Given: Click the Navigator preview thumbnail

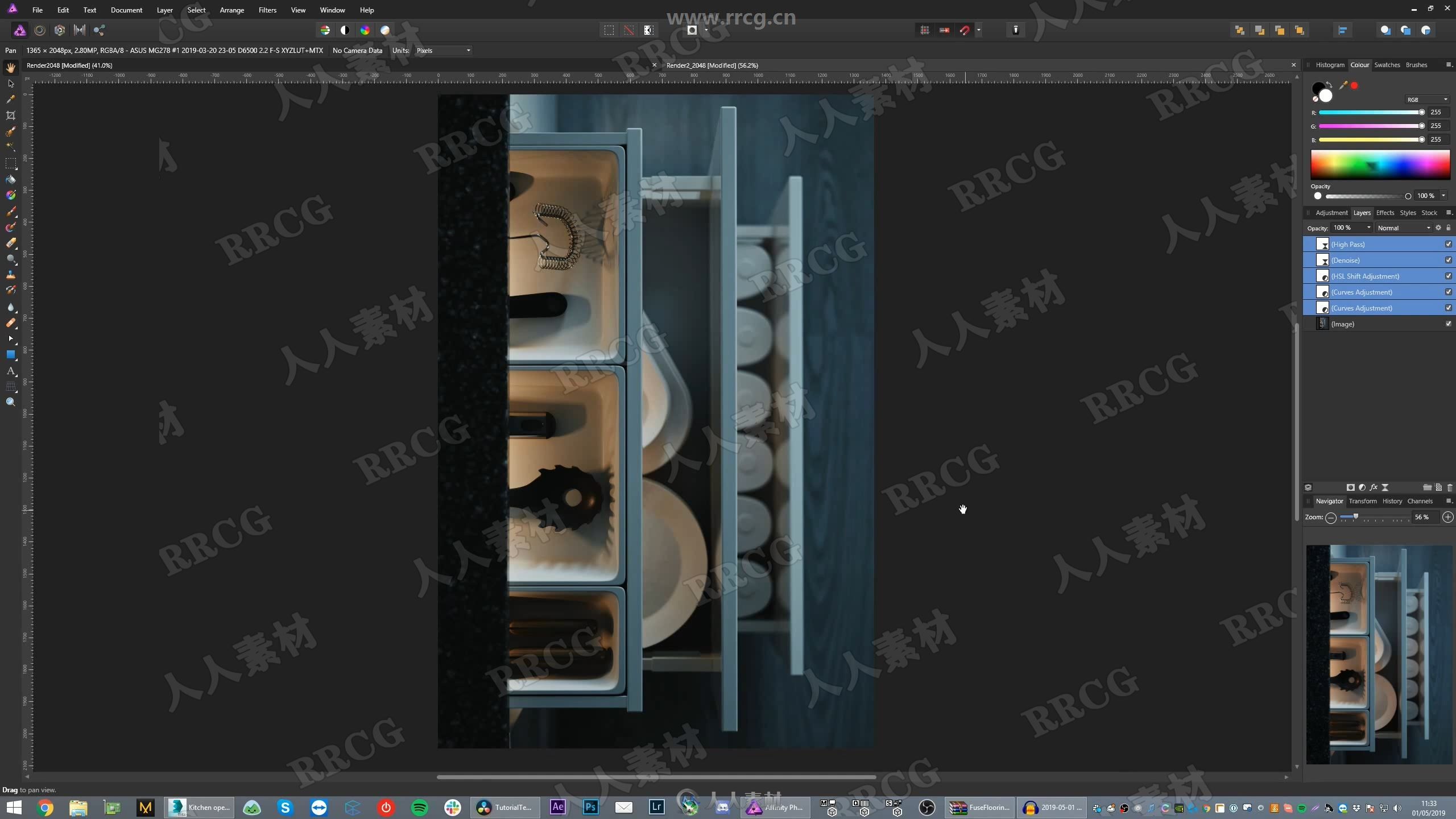Looking at the screenshot, I should pyautogui.click(x=1379, y=655).
